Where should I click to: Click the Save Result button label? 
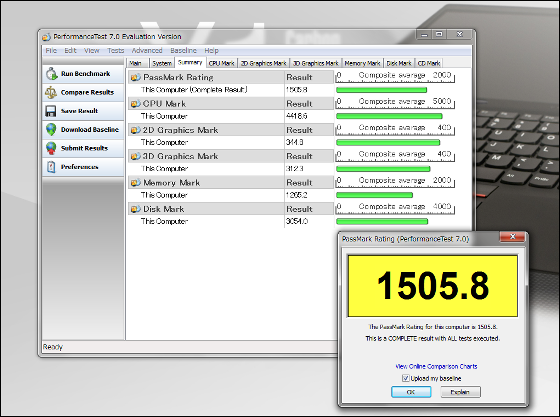coord(79,111)
